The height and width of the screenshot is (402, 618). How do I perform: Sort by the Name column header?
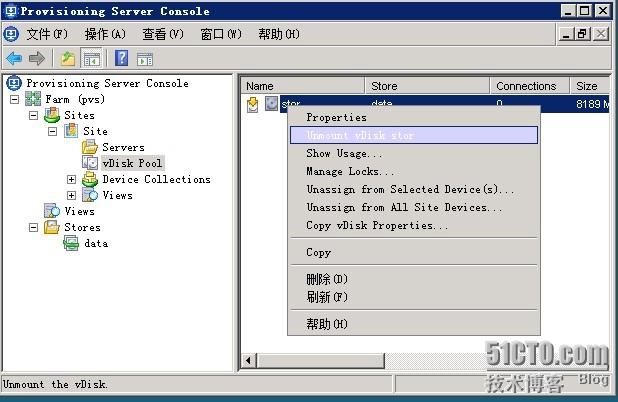[x=303, y=86]
